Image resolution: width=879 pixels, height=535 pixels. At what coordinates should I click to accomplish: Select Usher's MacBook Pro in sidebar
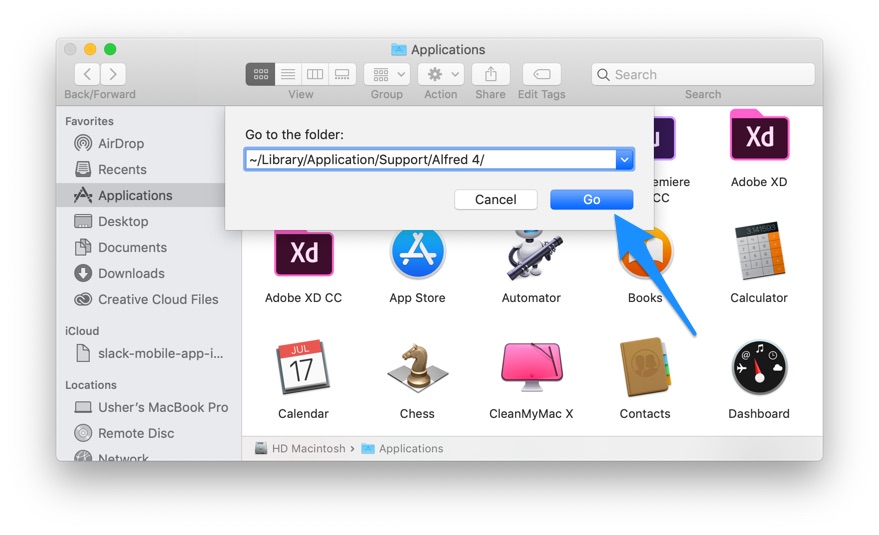click(163, 407)
